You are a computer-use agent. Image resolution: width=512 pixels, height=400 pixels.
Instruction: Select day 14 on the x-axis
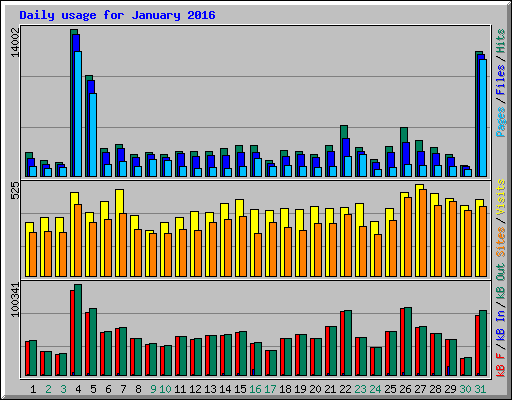point(225,389)
